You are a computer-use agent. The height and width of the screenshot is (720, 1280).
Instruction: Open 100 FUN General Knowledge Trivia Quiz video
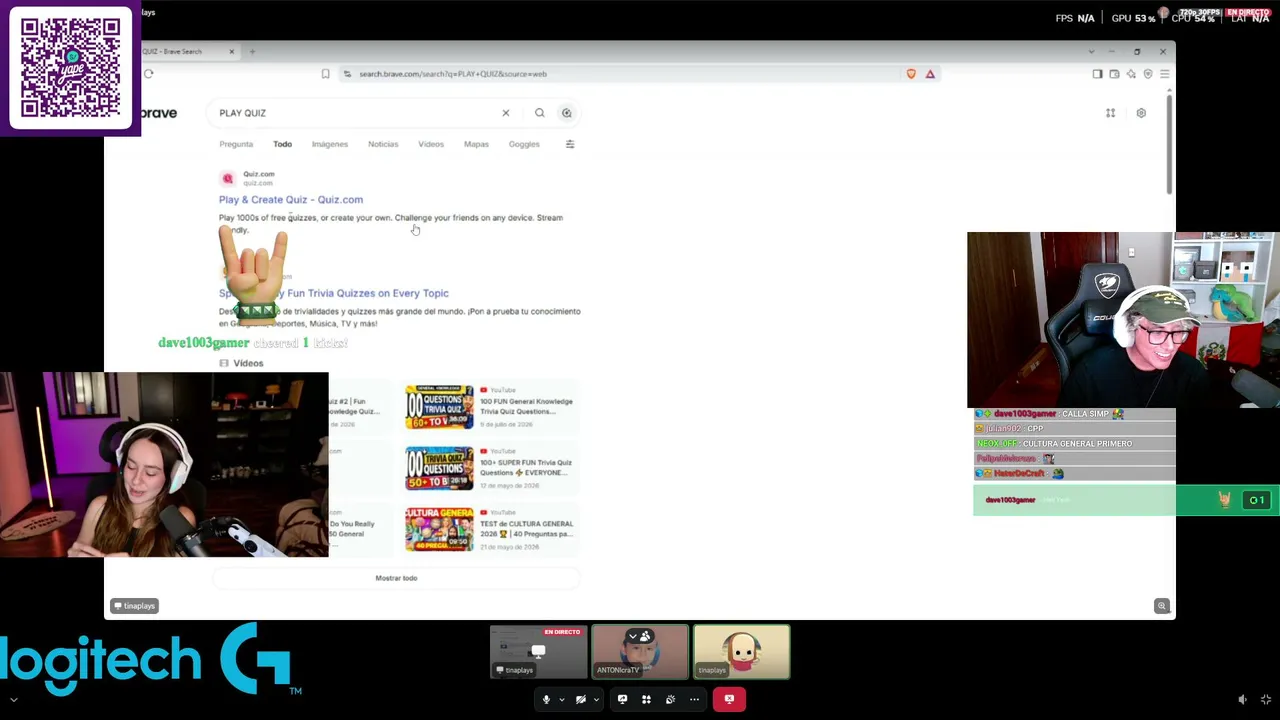point(526,406)
